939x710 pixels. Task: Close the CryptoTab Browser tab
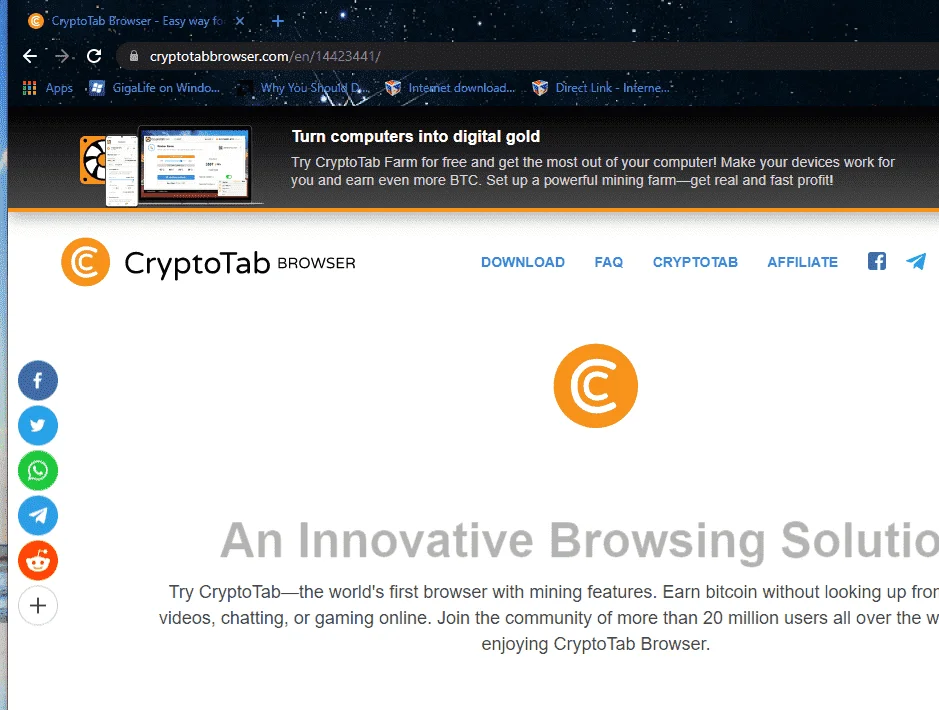coord(240,21)
